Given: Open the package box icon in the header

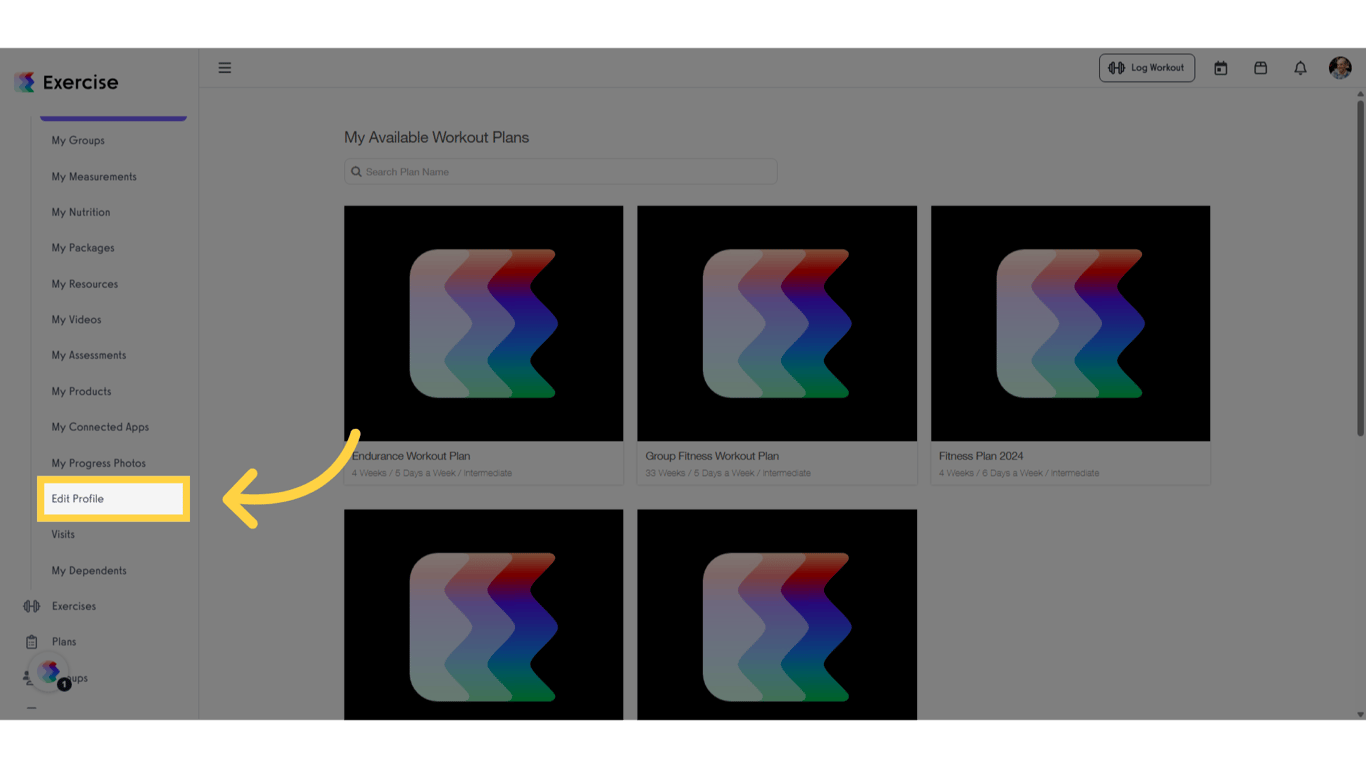Looking at the screenshot, I should 1261,68.
